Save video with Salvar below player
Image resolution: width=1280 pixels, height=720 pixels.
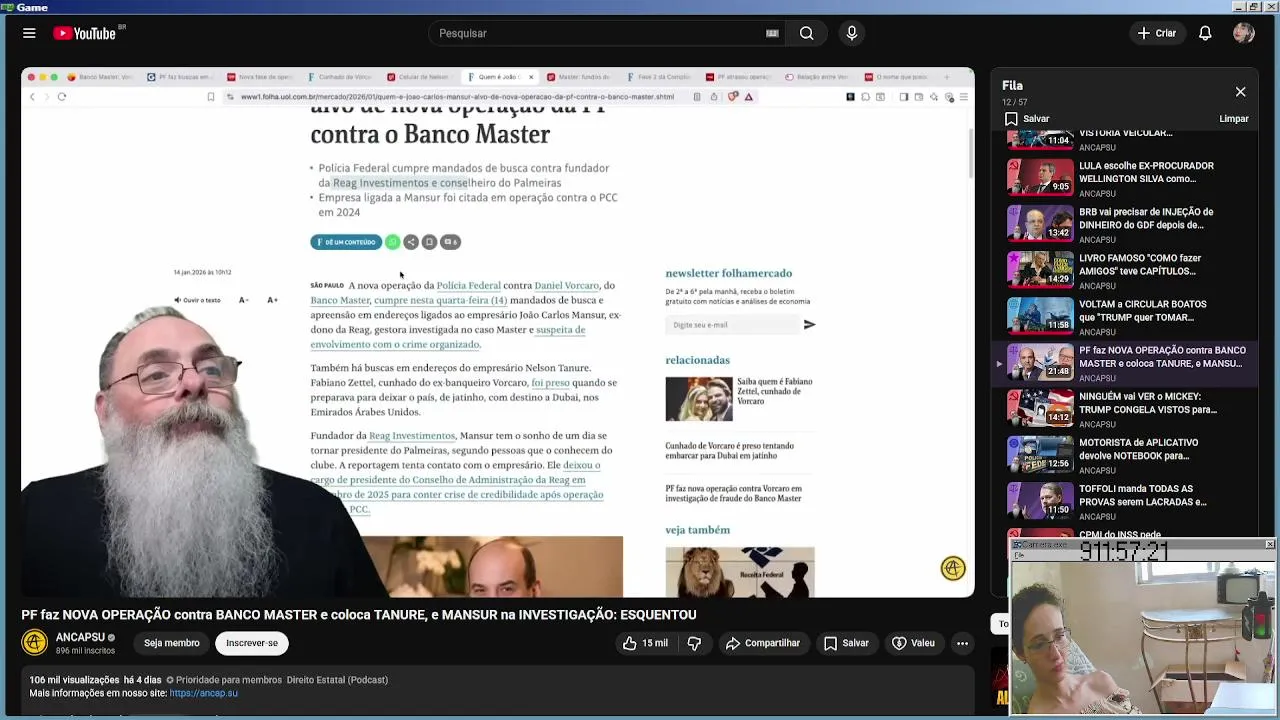coord(846,643)
